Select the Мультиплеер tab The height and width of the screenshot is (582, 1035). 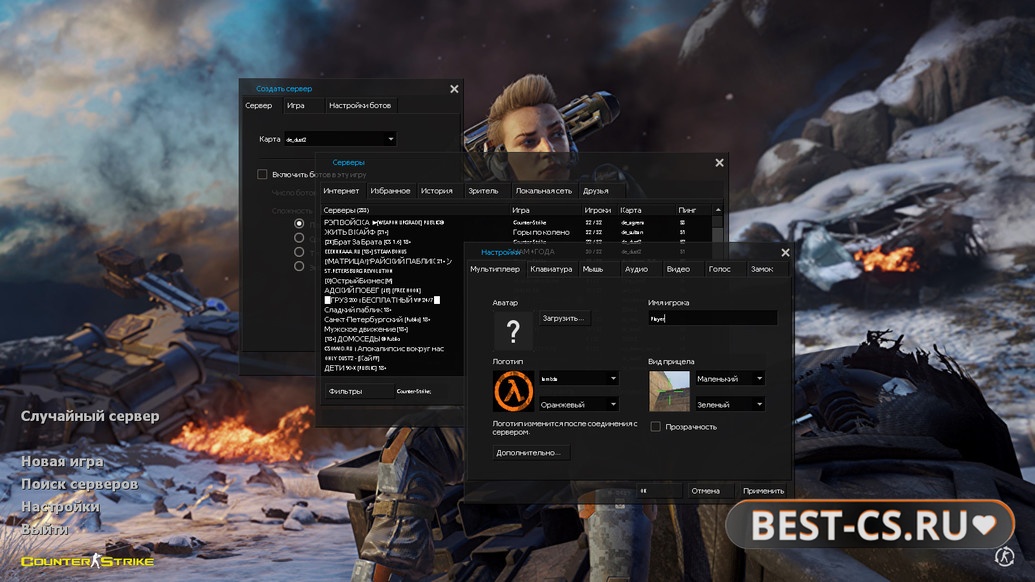(x=495, y=269)
